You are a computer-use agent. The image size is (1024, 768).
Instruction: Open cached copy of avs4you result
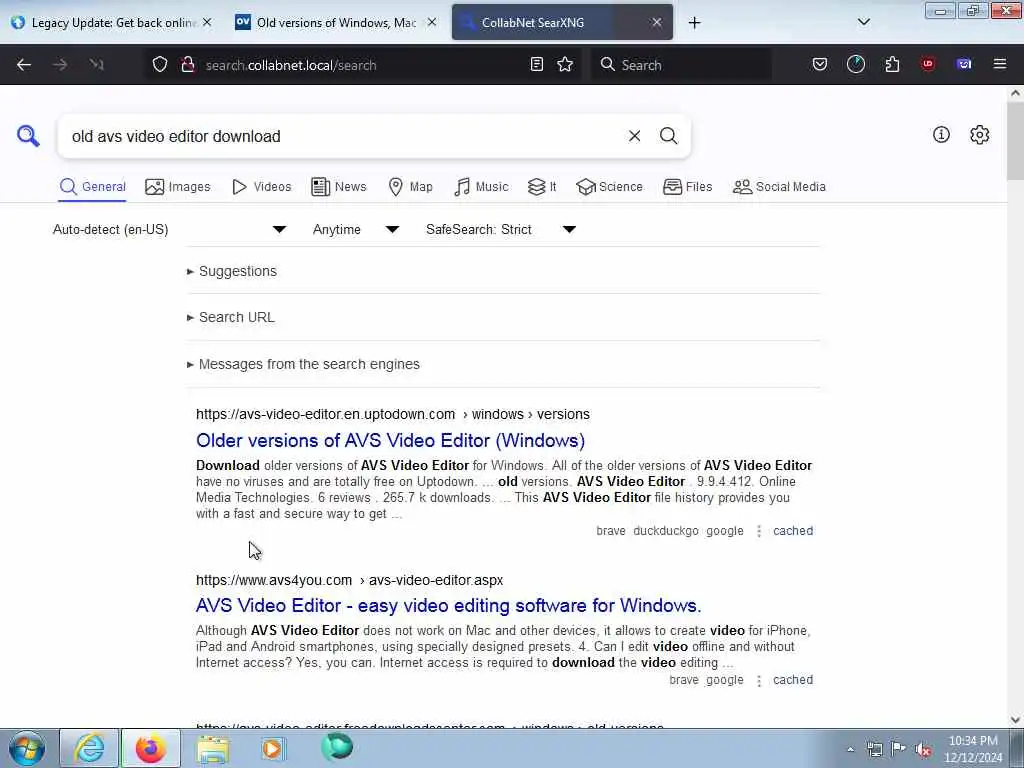tap(793, 680)
